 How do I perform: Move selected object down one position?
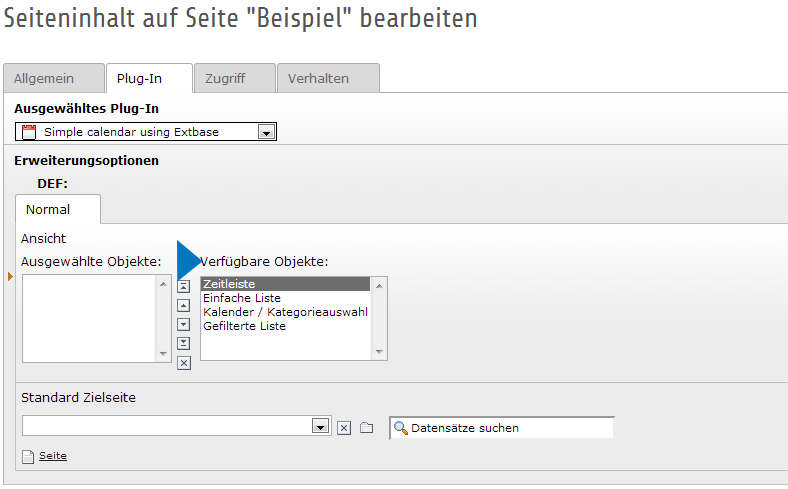(183, 323)
